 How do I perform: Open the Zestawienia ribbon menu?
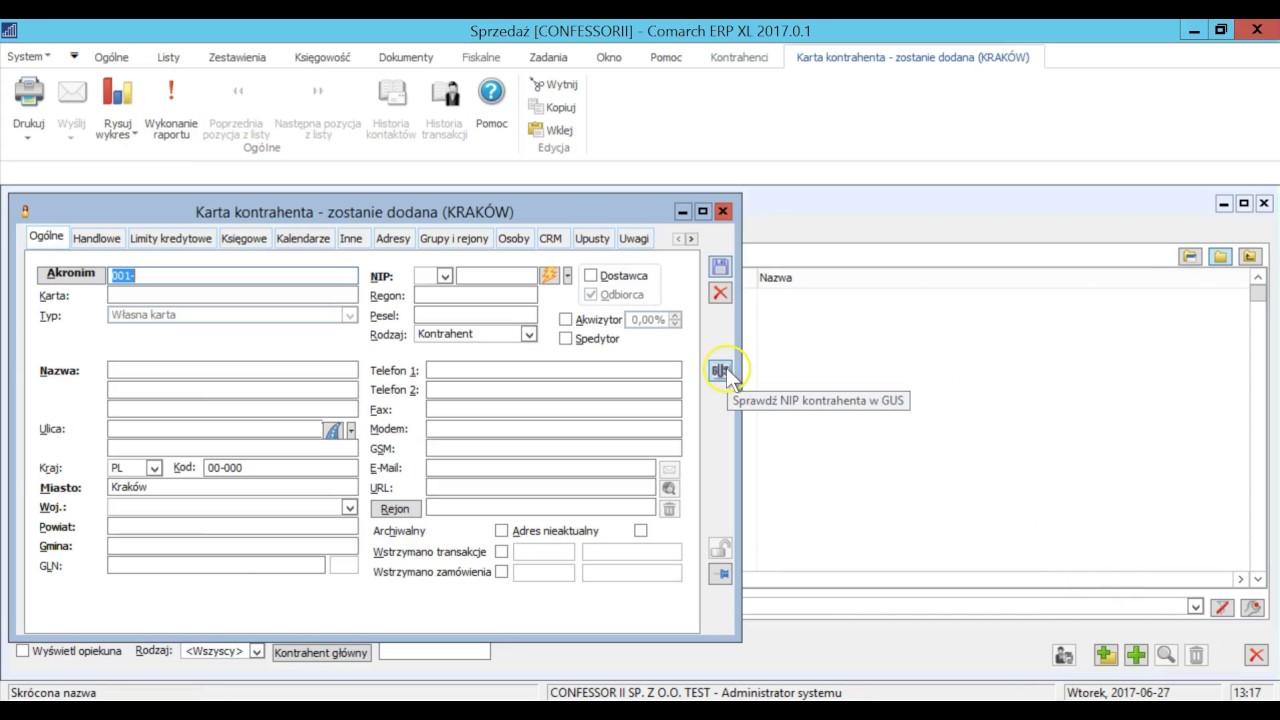tap(237, 58)
